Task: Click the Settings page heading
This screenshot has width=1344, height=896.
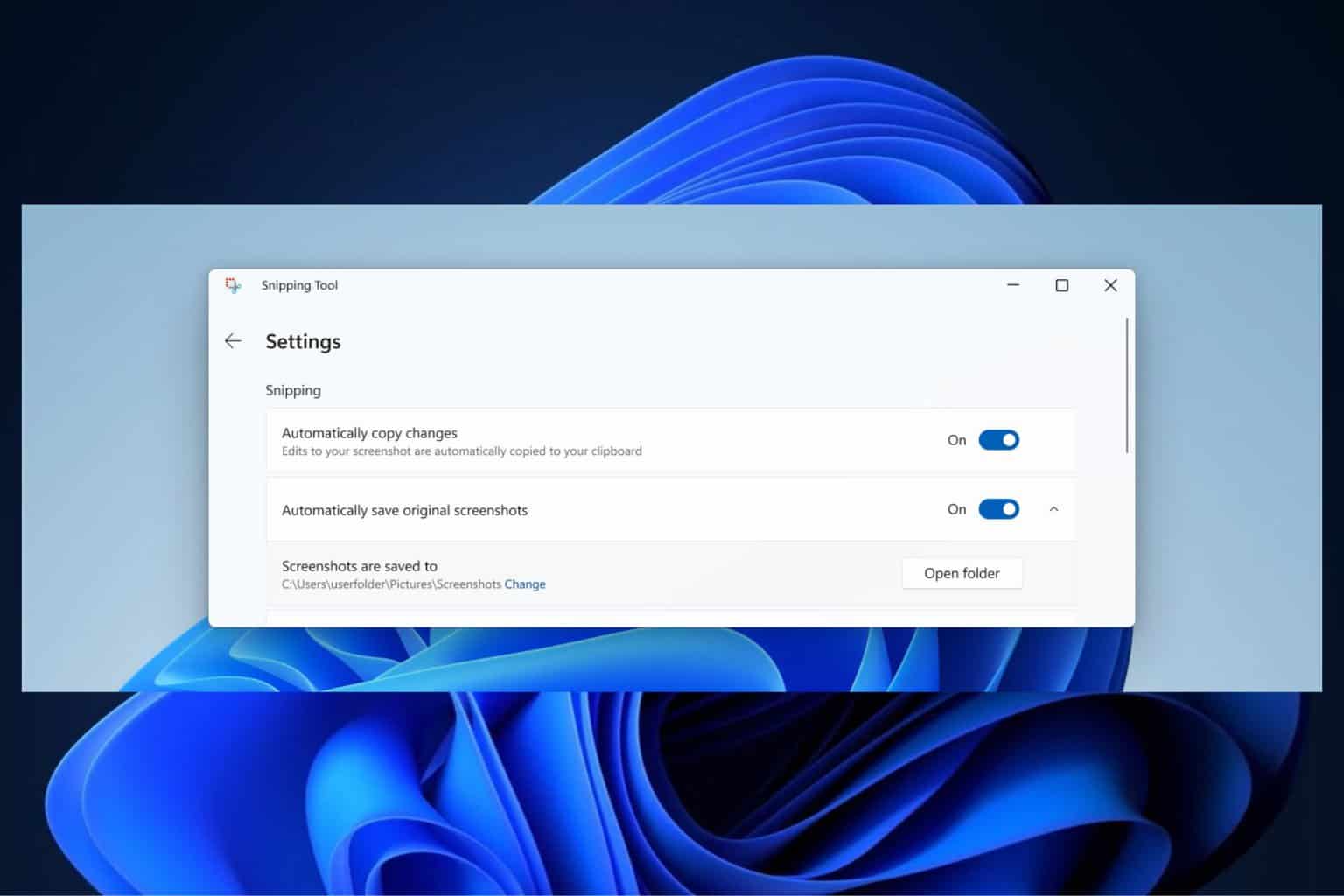Action: tap(303, 341)
